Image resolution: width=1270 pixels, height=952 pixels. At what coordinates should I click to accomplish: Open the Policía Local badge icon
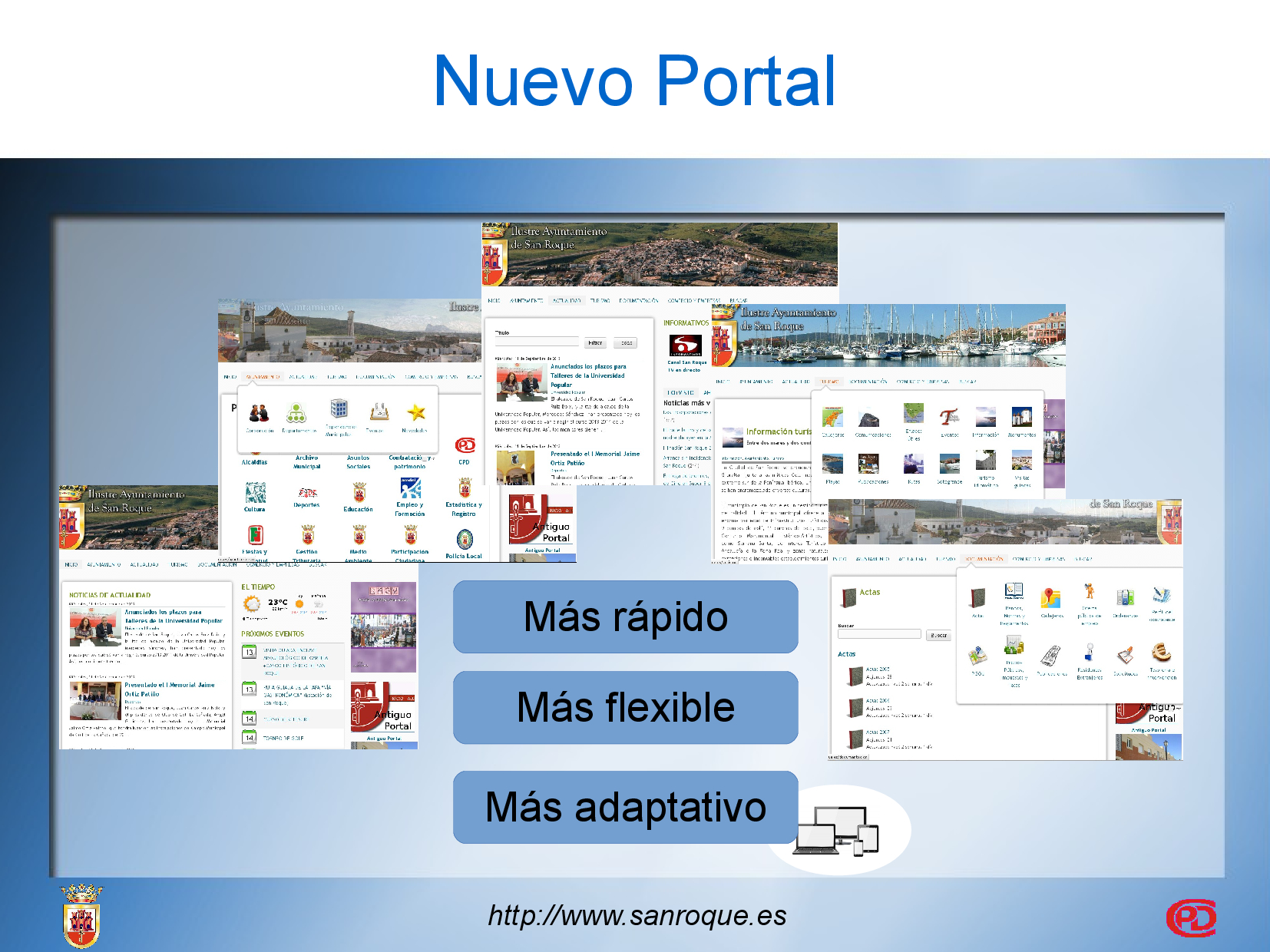[x=465, y=540]
